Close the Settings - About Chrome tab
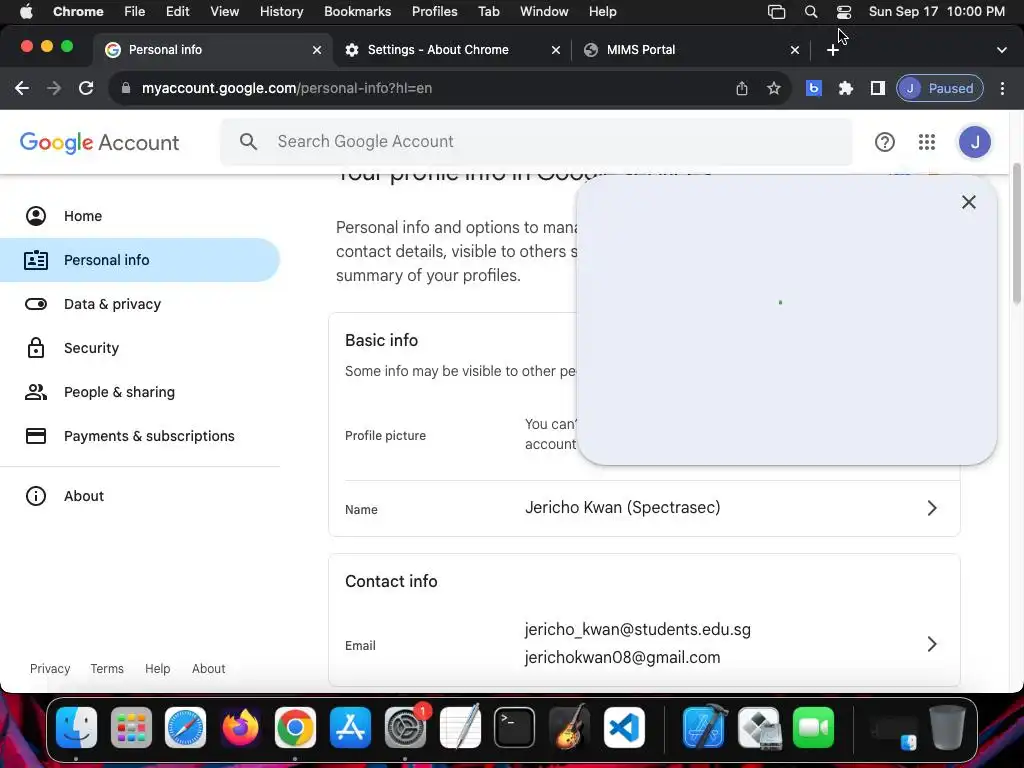The image size is (1024, 768). [556, 50]
